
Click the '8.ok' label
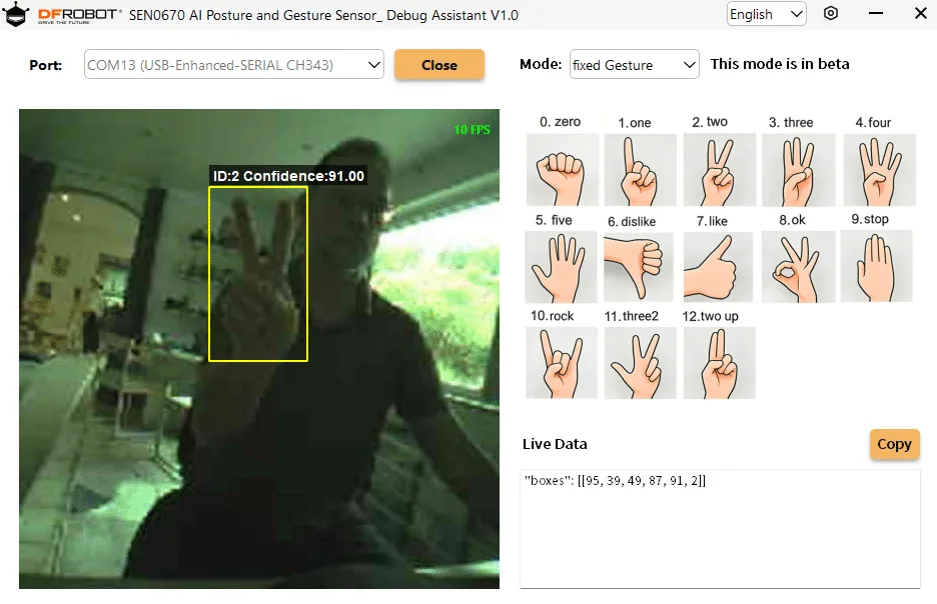pos(792,220)
